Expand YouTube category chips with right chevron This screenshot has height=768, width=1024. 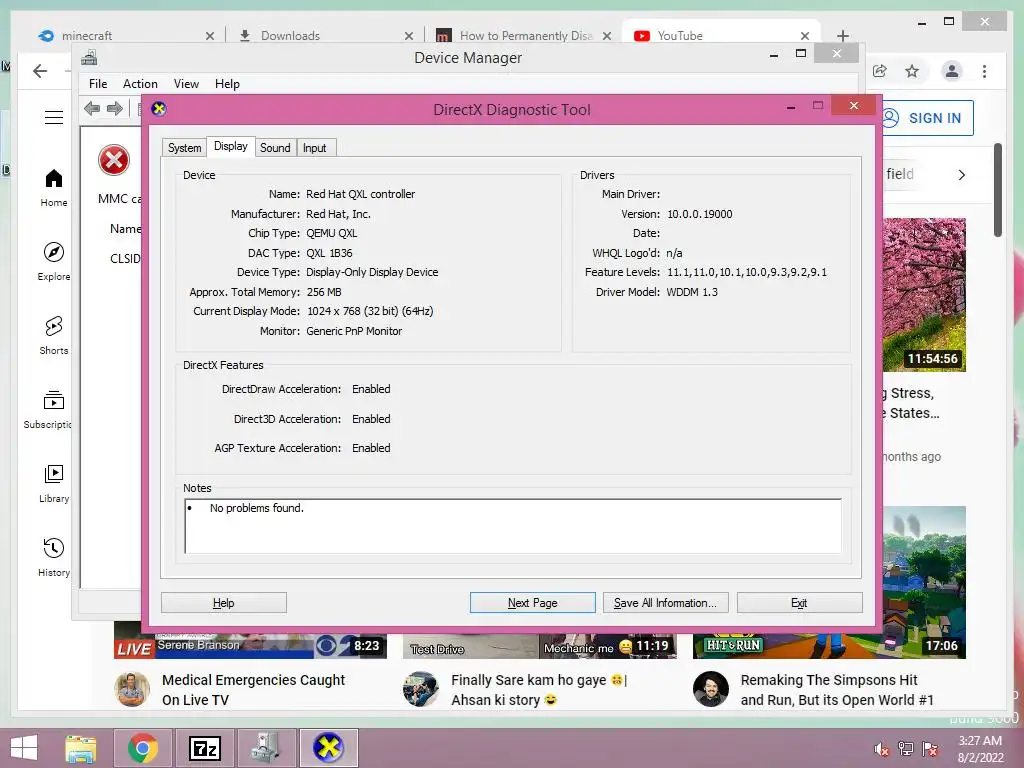tap(961, 175)
